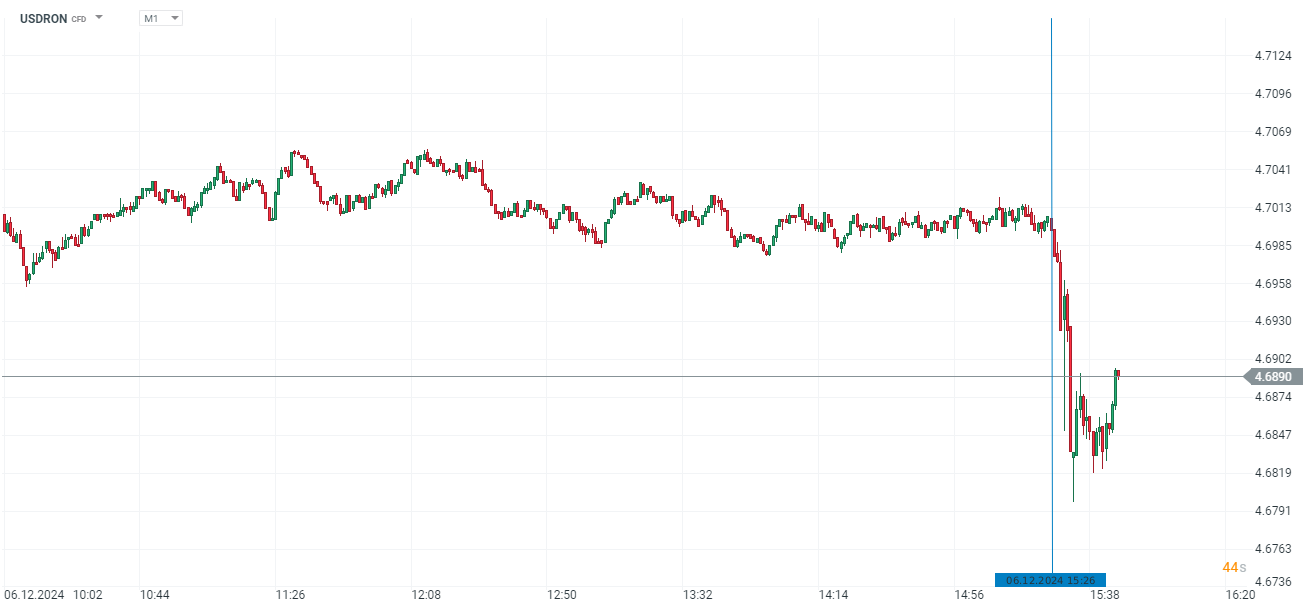
Task: Click the CFD instrument type label
Action: pyautogui.click(x=79, y=19)
